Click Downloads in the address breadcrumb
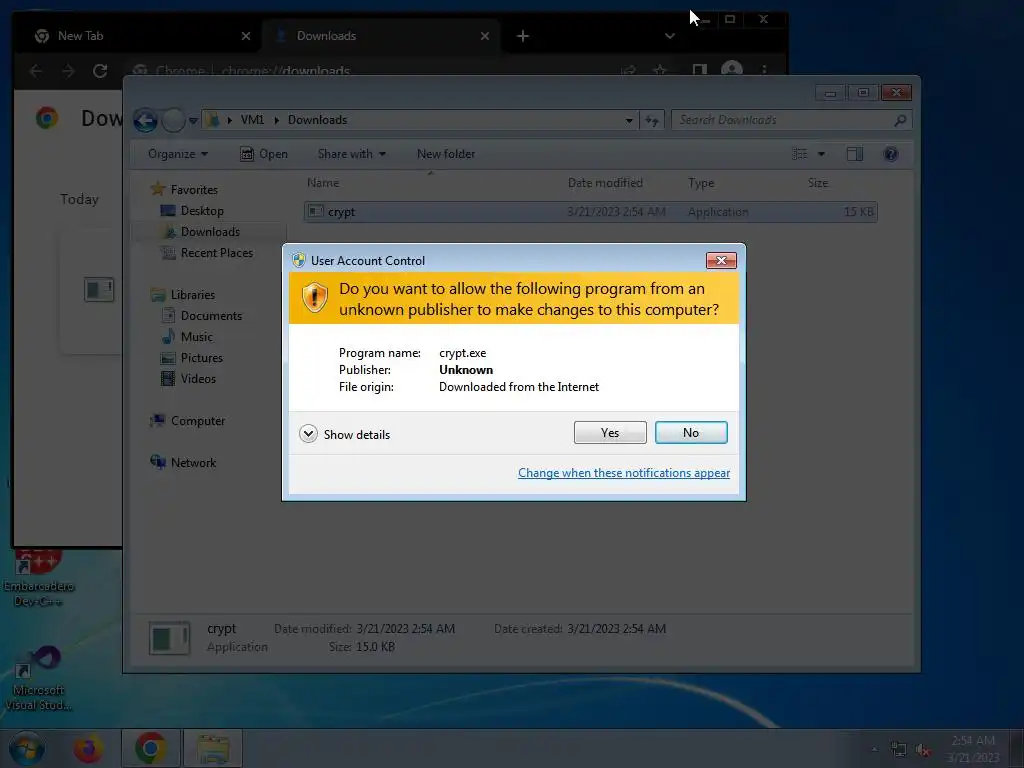Screen dimensions: 1024x768 [317, 120]
